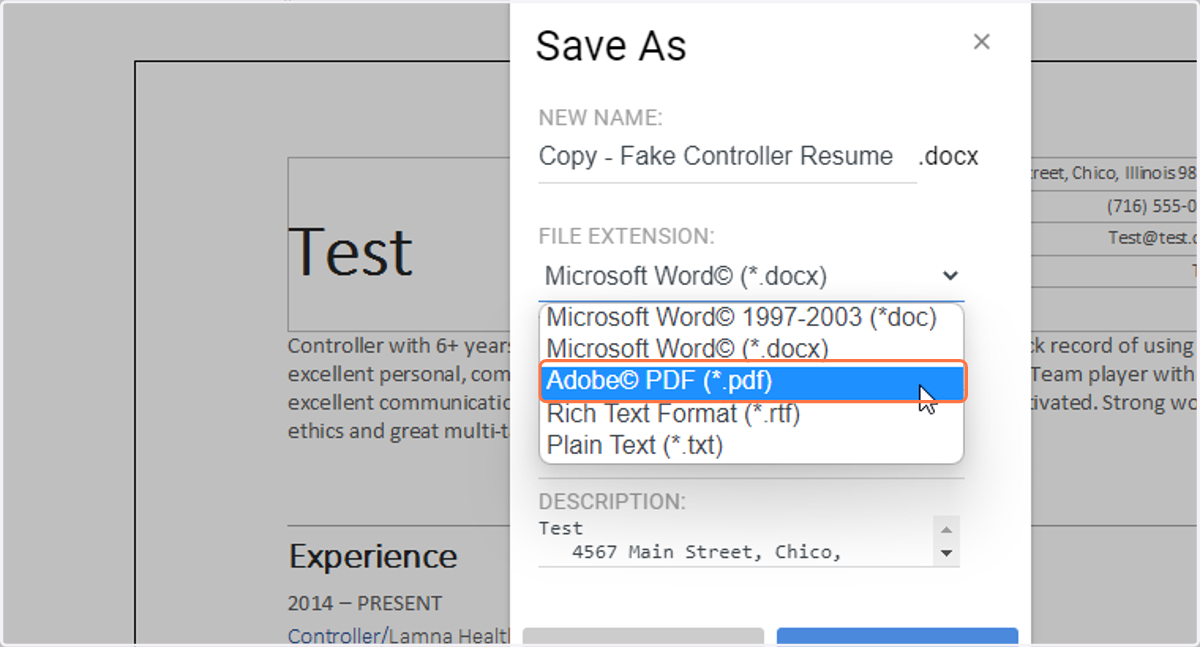Click the .docx extension label
The width and height of the screenshot is (1200, 647).
[x=948, y=157]
